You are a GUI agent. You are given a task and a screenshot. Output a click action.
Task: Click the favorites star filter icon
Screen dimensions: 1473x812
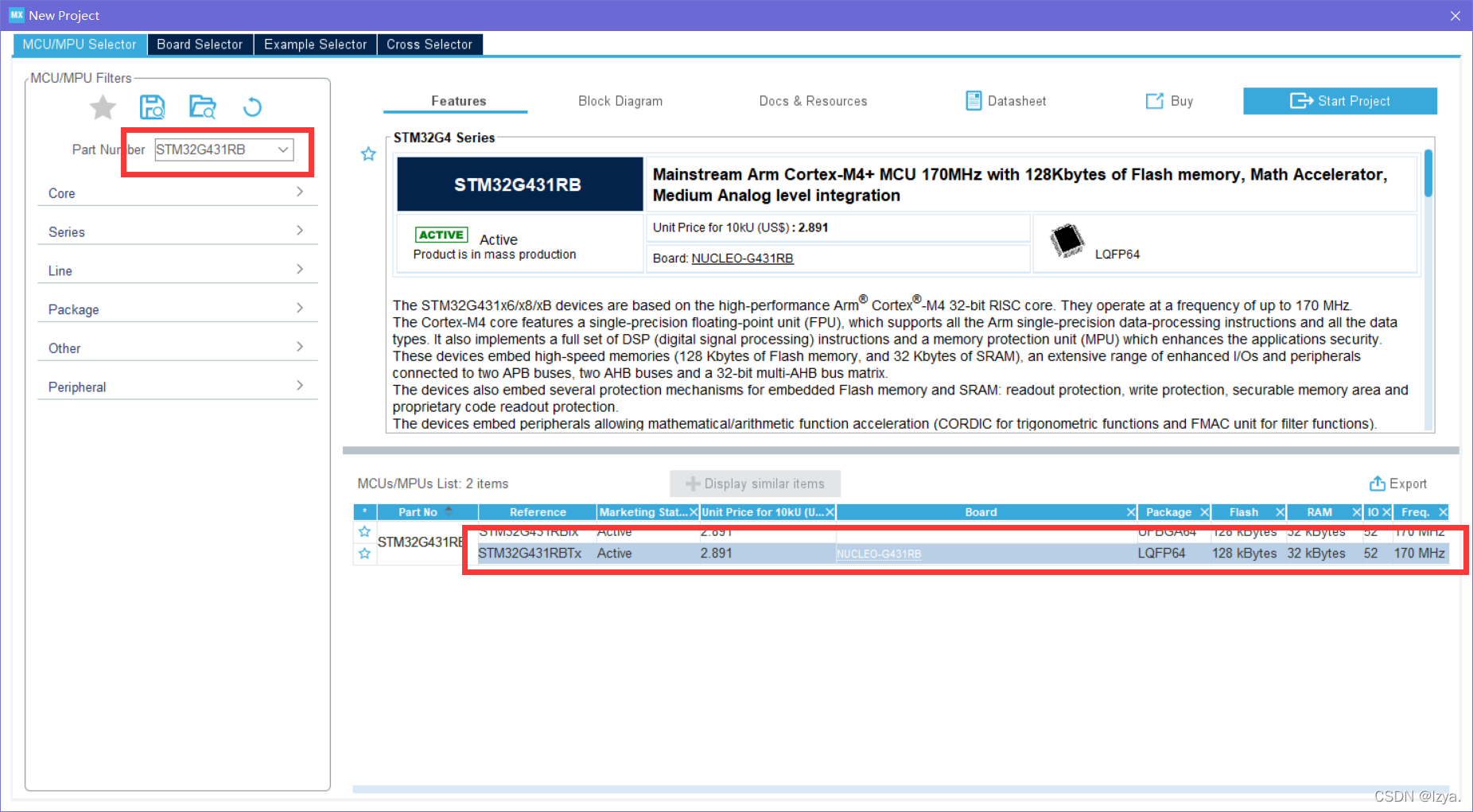coord(103,107)
